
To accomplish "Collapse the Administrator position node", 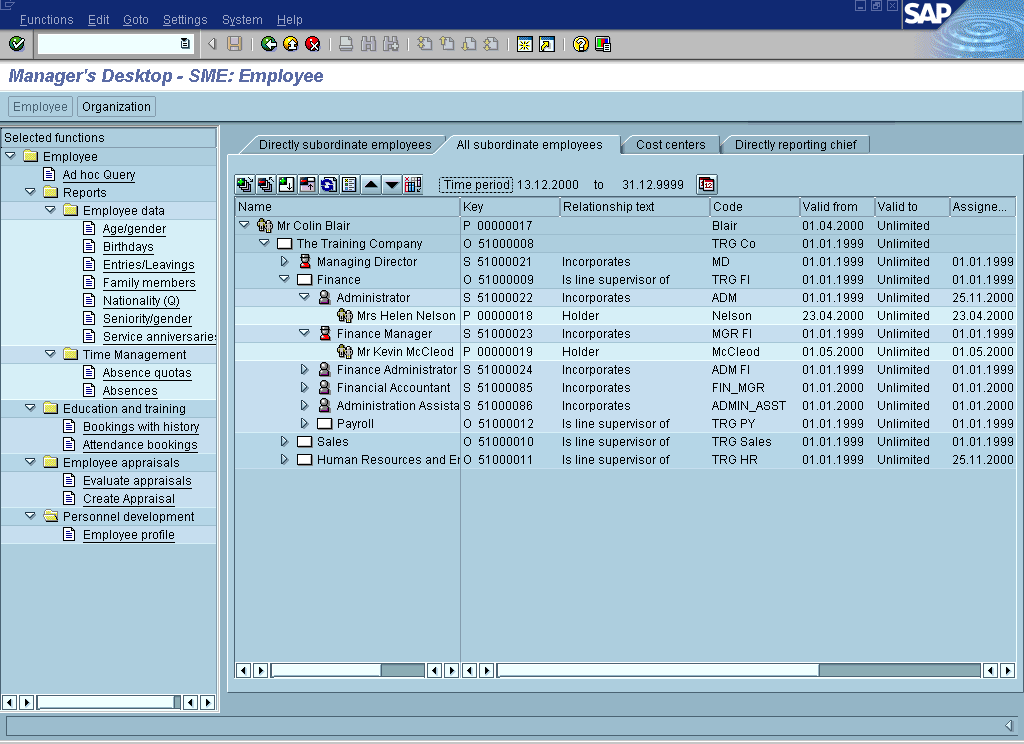I will [304, 297].
